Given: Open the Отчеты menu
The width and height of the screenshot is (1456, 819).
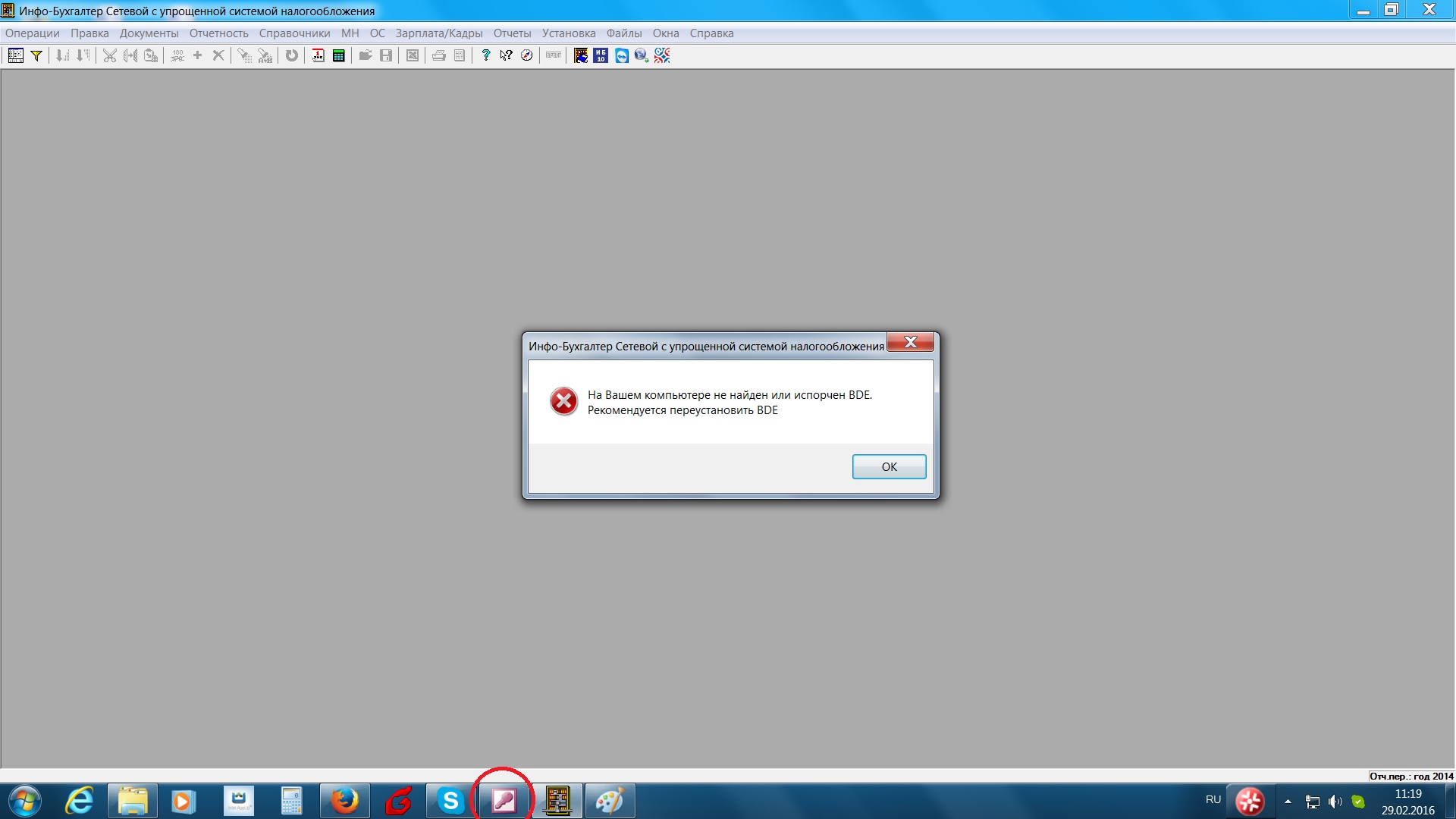Looking at the screenshot, I should [x=512, y=33].
